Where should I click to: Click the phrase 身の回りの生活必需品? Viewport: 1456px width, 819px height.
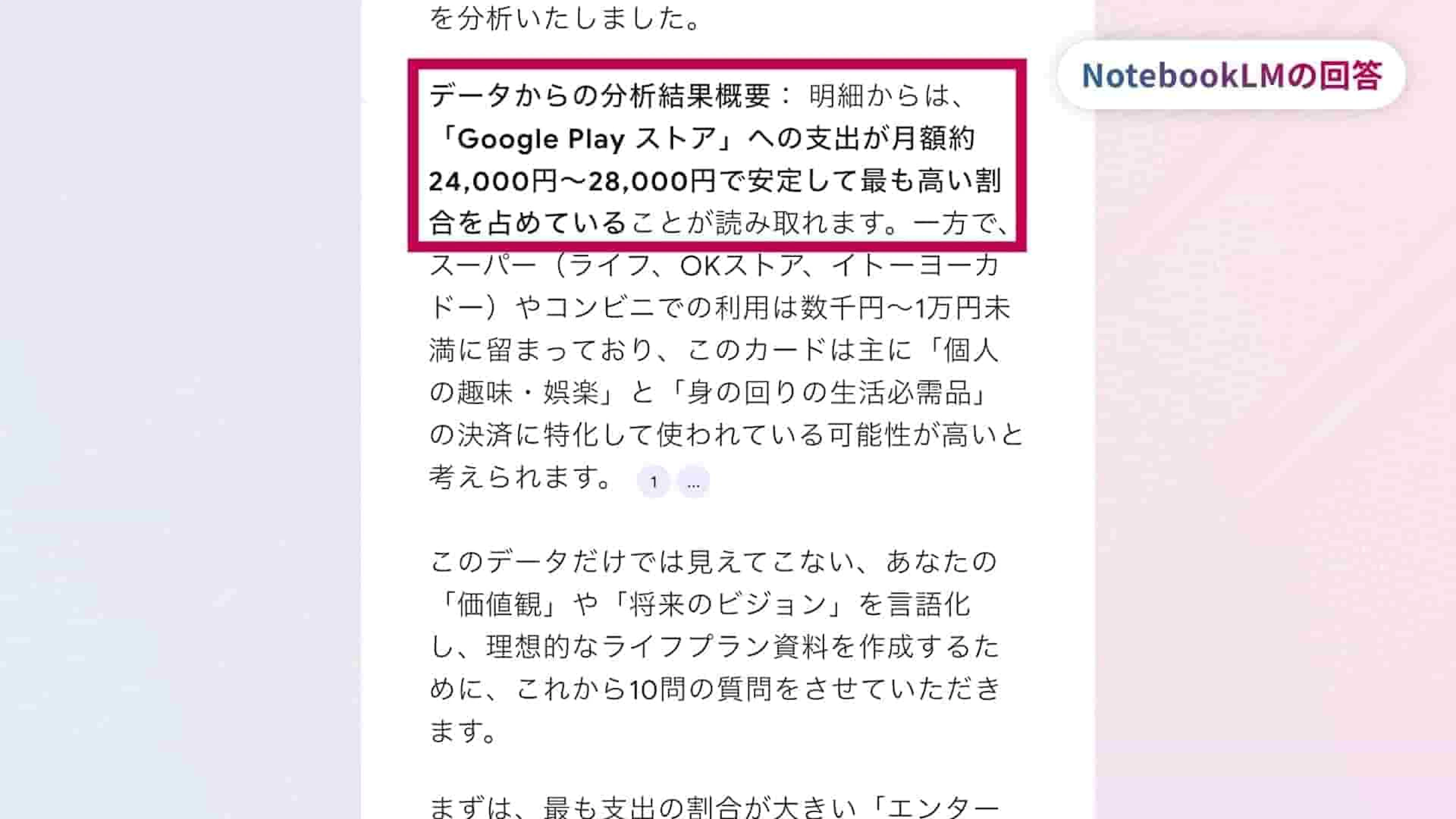(829, 393)
